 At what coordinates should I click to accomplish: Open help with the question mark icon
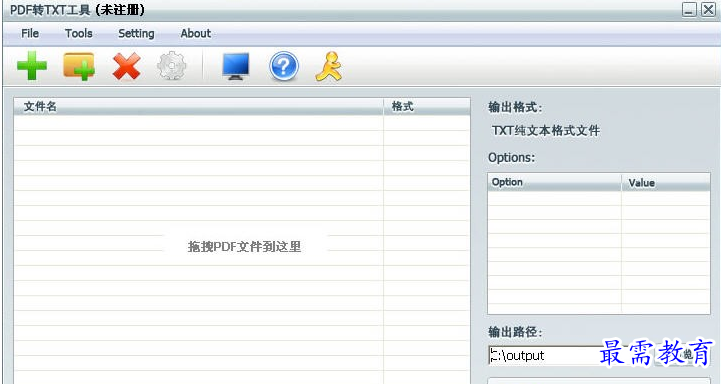[x=284, y=66]
